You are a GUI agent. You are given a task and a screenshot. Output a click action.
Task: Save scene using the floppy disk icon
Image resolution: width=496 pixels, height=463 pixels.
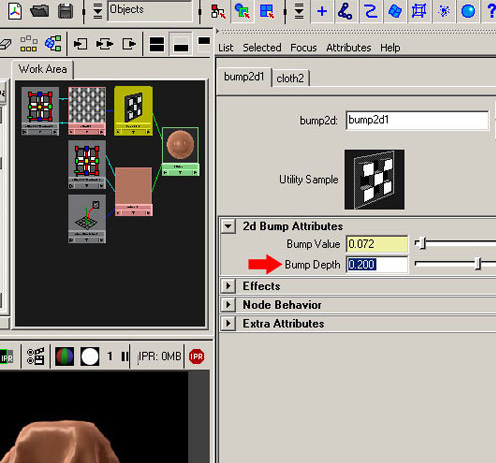click(x=66, y=11)
